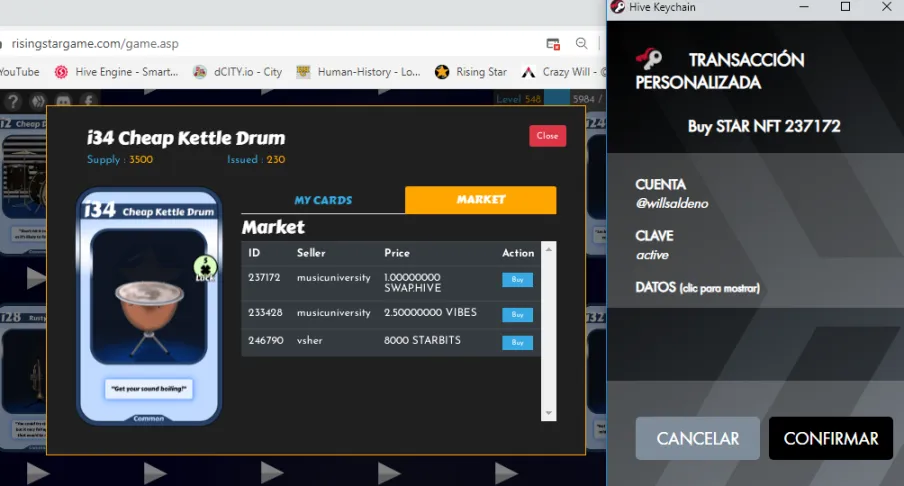The height and width of the screenshot is (486, 904).
Task: Buy card 233428 for 2.5 VIBES
Action: coord(517,315)
